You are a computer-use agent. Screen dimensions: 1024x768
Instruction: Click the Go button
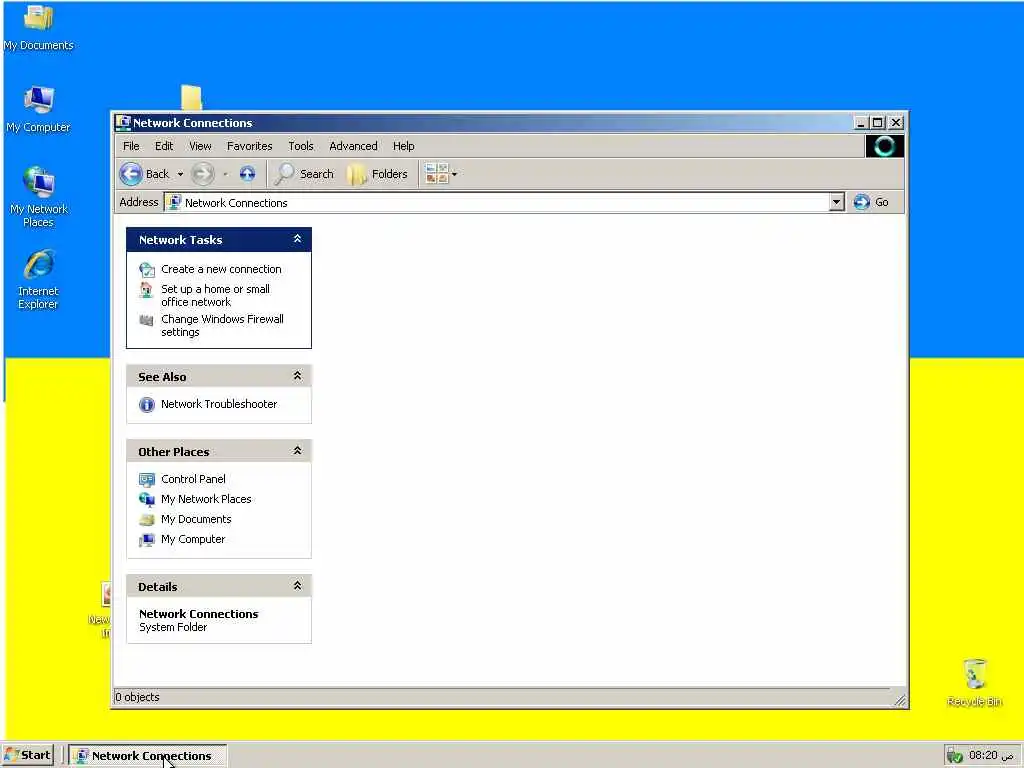(x=871, y=202)
